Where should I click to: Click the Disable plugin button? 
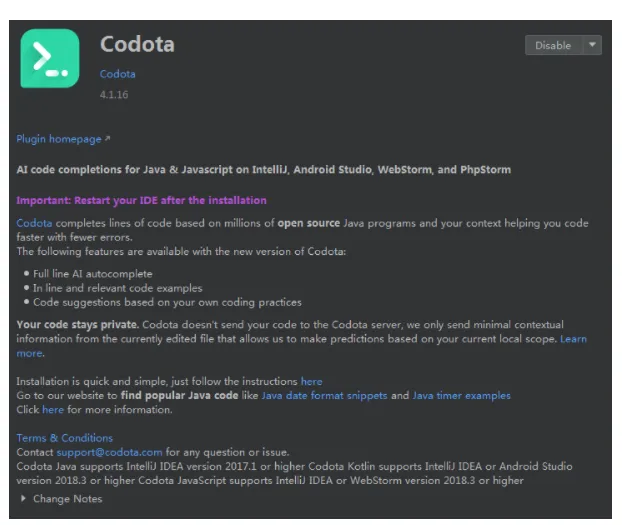tap(552, 45)
